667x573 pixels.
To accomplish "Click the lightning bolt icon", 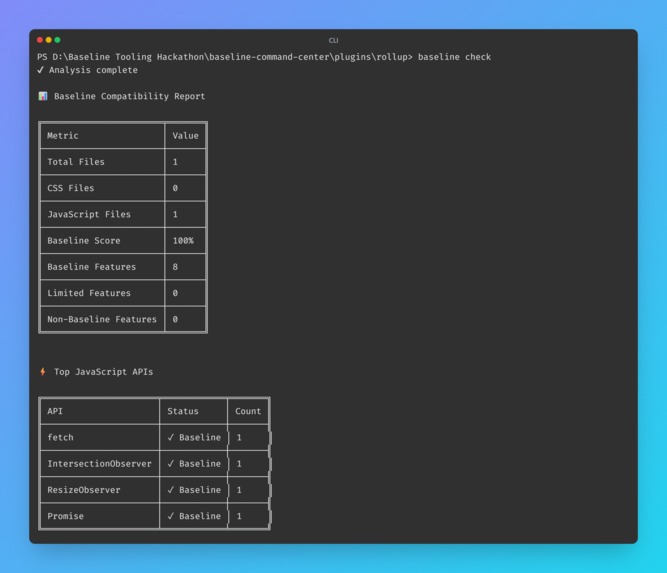I will tap(43, 372).
